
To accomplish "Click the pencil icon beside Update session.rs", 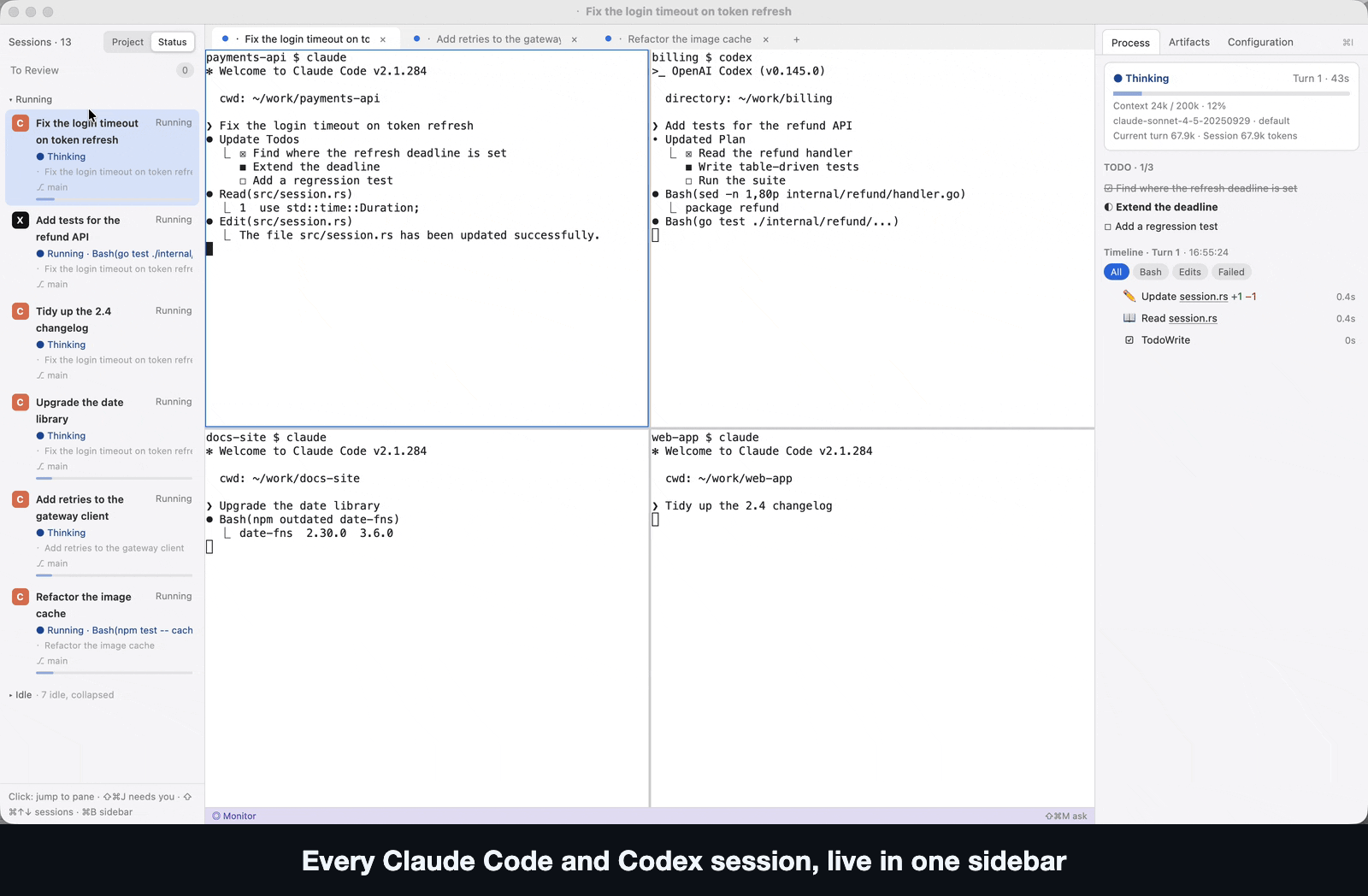I will (1129, 296).
